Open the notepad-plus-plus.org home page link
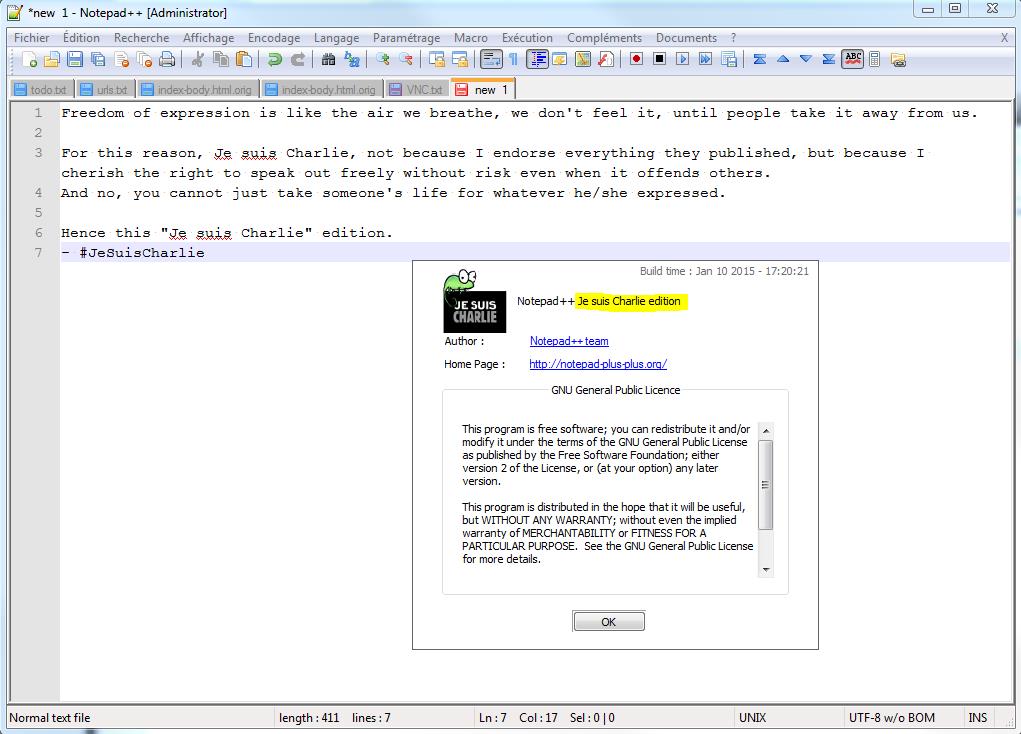 [598, 364]
